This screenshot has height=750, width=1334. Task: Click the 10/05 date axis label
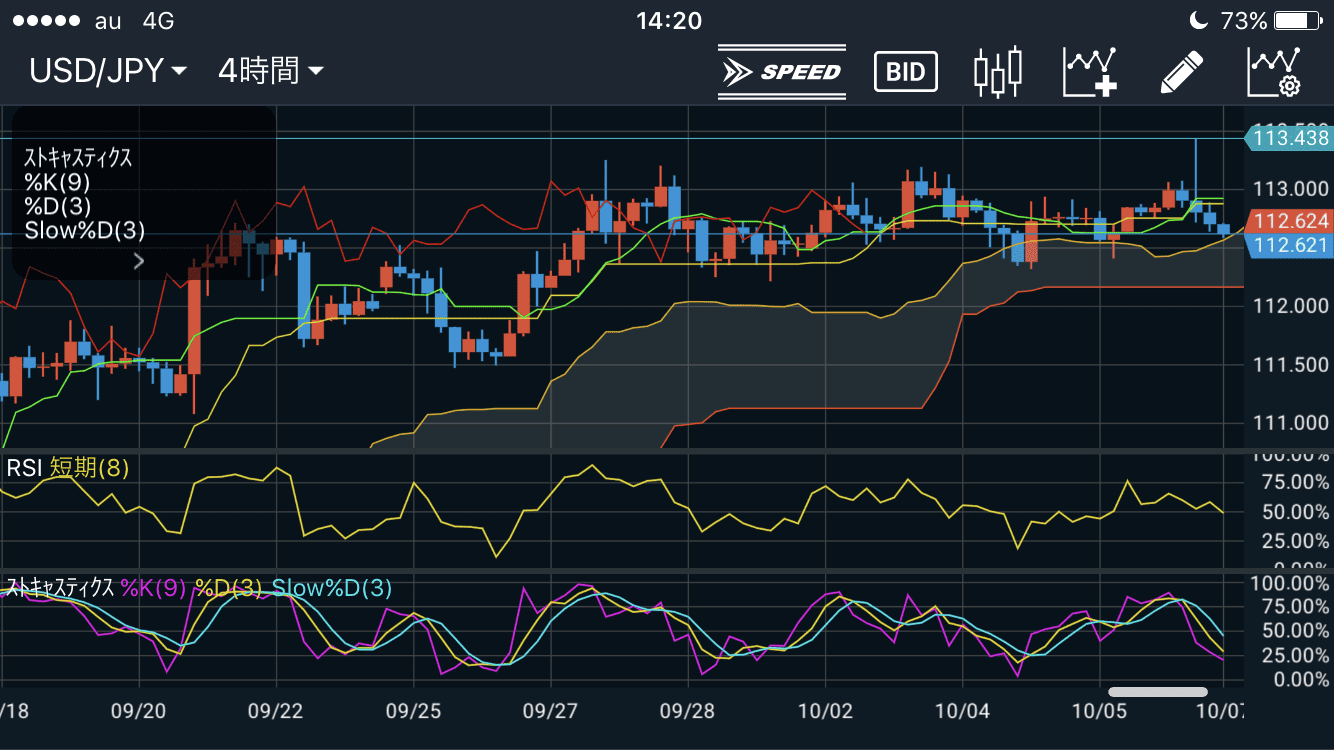point(1099,712)
